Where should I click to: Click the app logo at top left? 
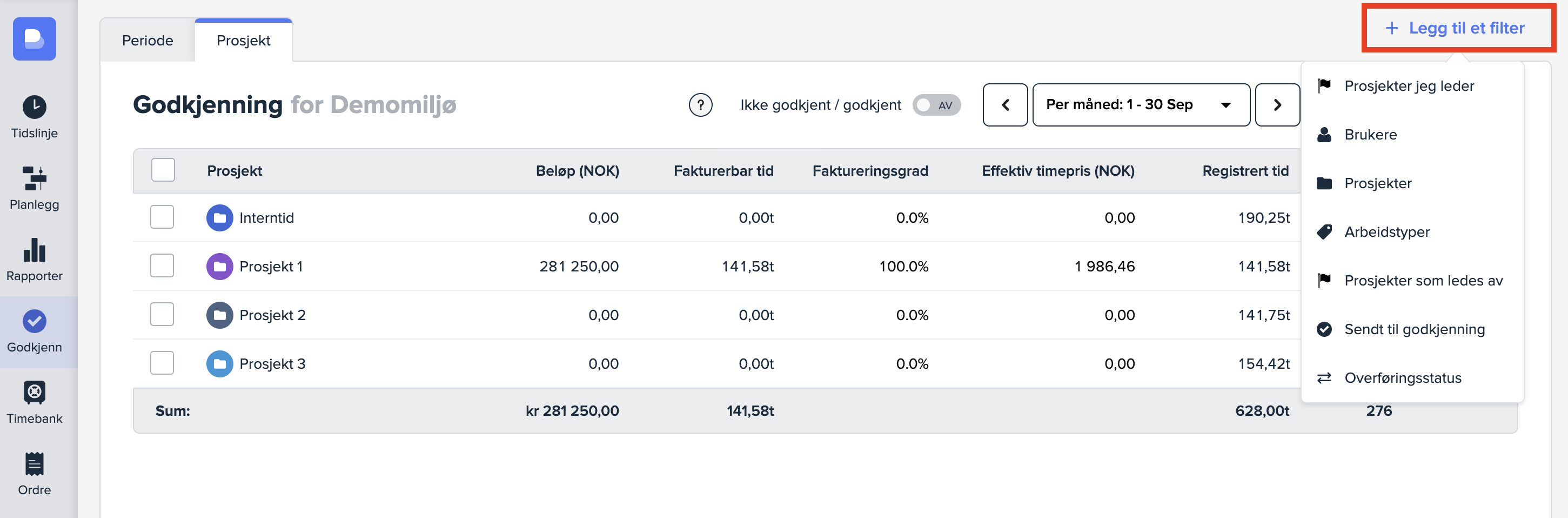point(34,39)
